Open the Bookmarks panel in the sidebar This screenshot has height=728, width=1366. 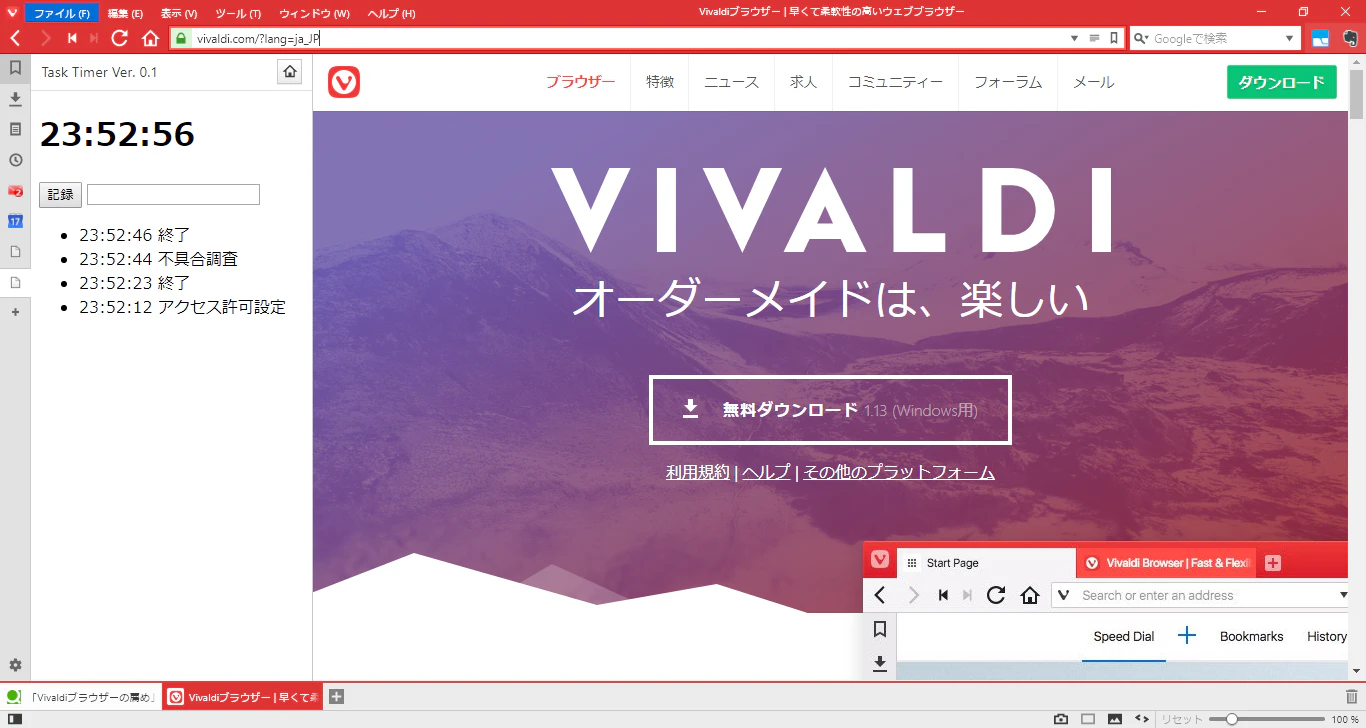(15, 68)
